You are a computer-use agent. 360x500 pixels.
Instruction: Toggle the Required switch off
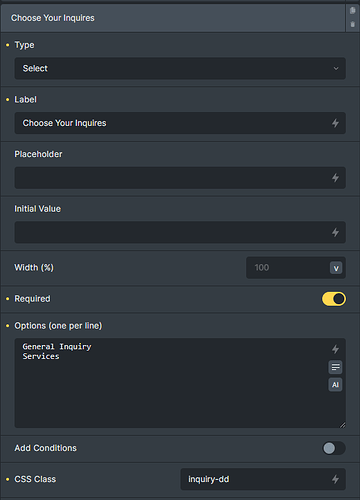[334, 299]
